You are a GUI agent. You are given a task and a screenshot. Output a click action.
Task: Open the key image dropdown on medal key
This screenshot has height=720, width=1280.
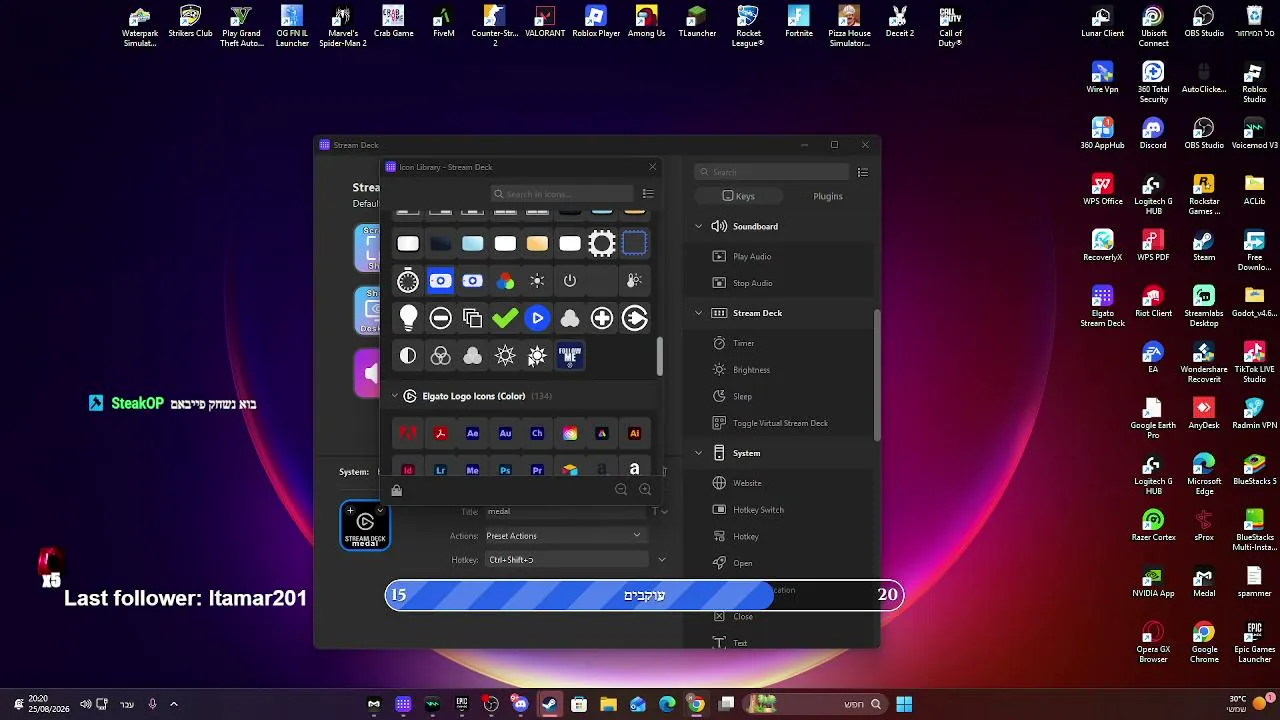point(380,511)
